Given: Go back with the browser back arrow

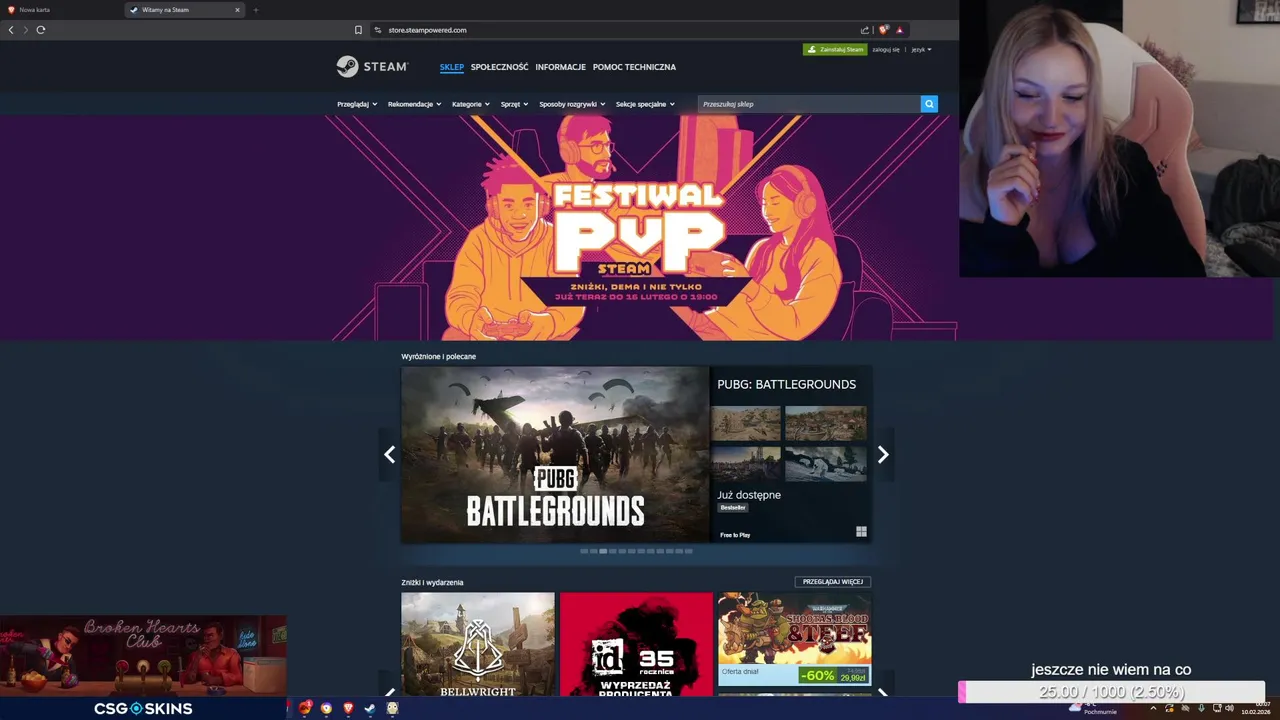Looking at the screenshot, I should click(11, 30).
